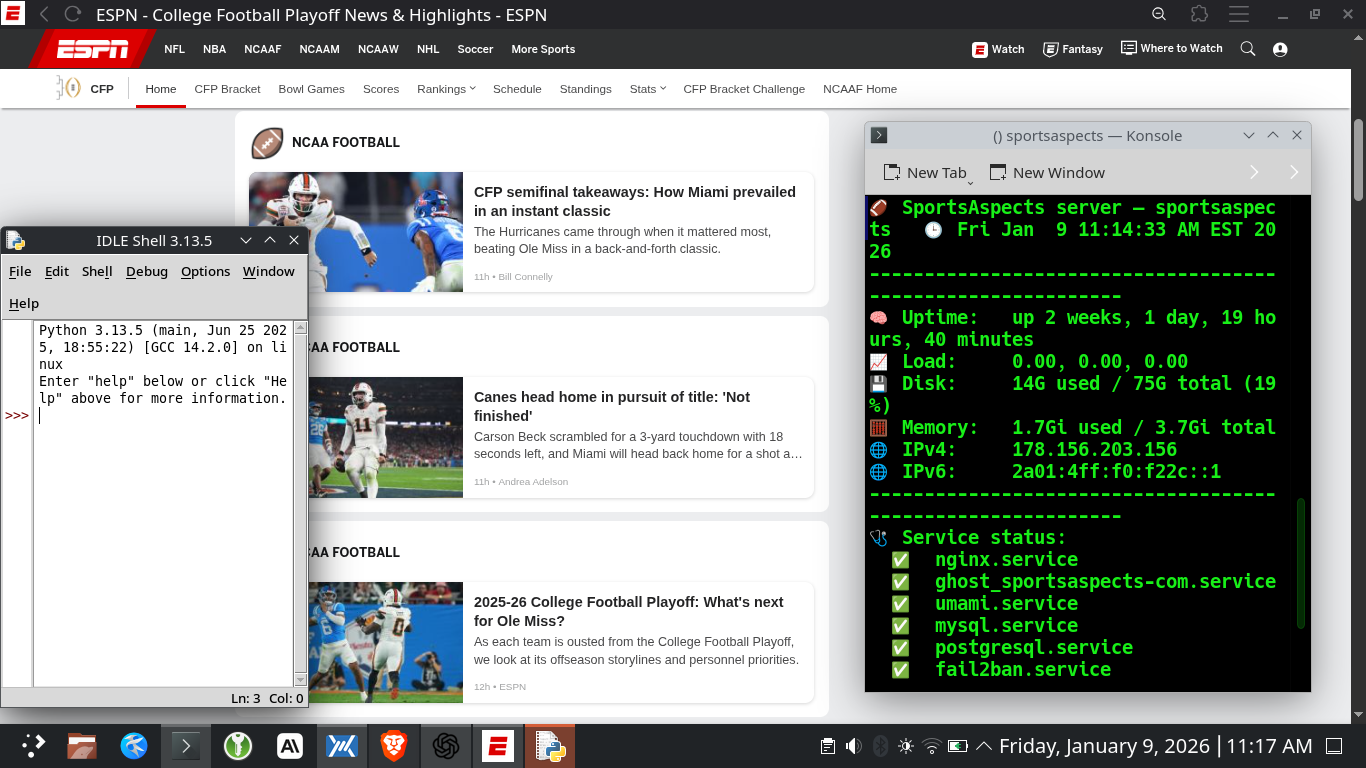
Task: Open the ESPN user profile icon
Action: [x=1280, y=49]
